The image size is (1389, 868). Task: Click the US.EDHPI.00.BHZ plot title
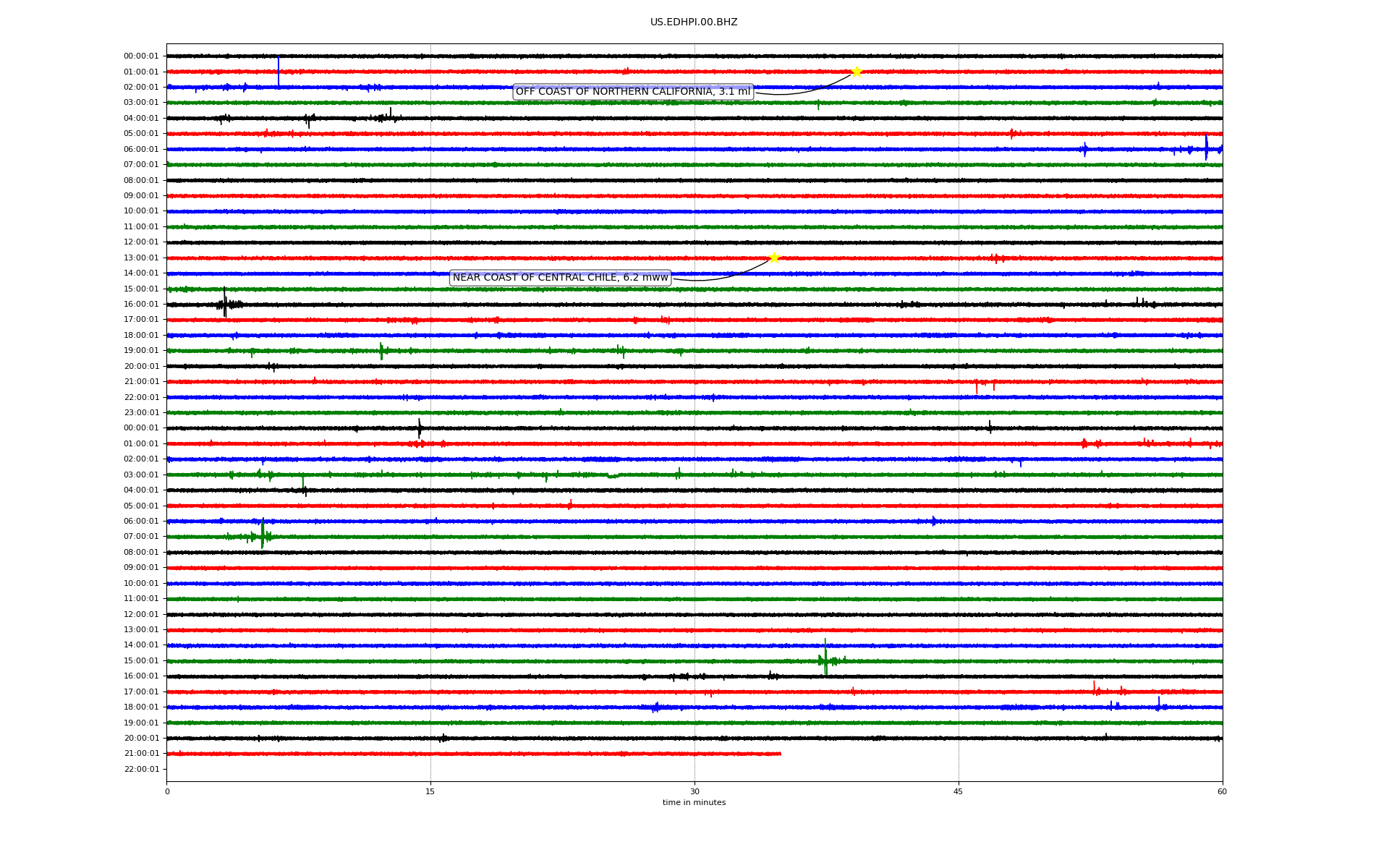tap(693, 22)
